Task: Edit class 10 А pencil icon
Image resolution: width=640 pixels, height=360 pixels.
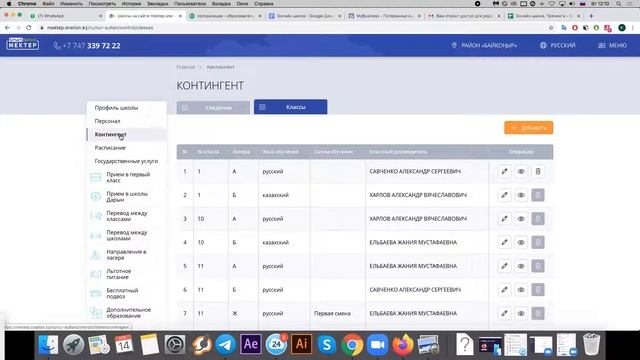Action: (x=504, y=219)
